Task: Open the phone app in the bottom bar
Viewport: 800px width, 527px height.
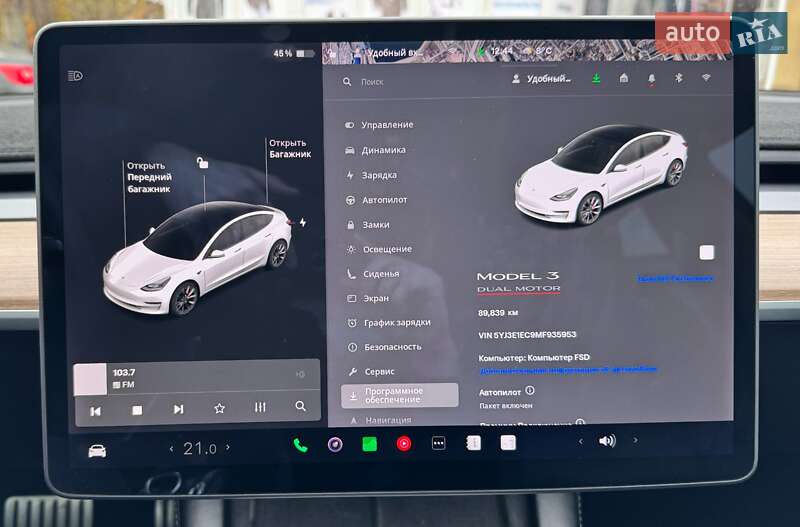Action: pyautogui.click(x=301, y=445)
